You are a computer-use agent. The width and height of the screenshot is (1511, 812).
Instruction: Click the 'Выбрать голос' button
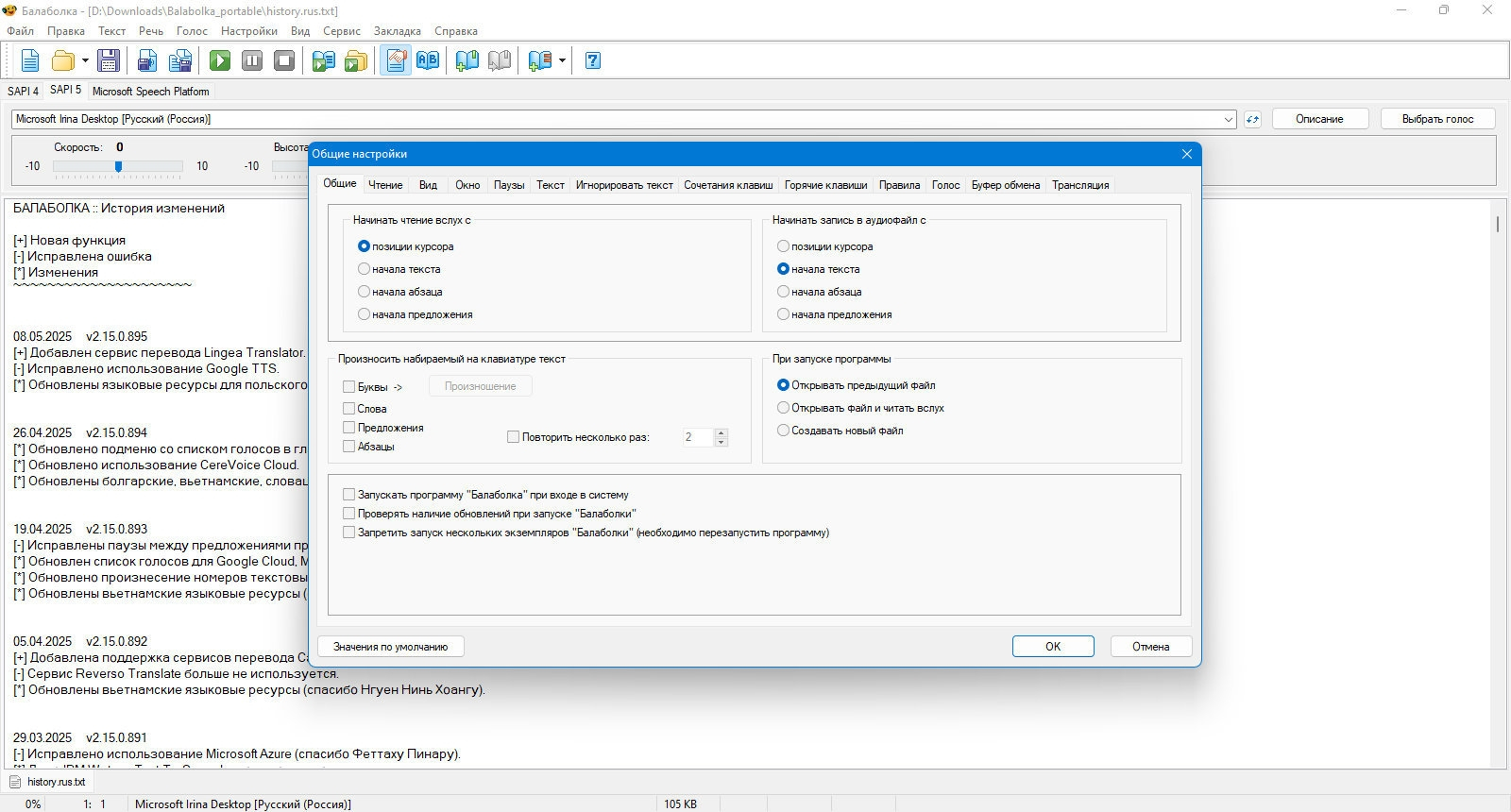tap(1437, 119)
